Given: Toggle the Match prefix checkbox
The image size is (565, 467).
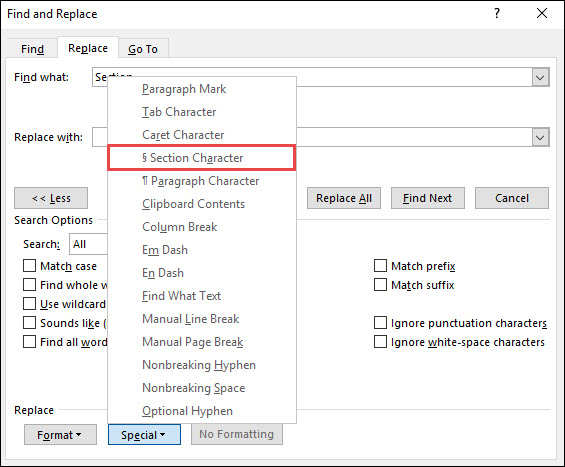Looking at the screenshot, I should point(380,266).
